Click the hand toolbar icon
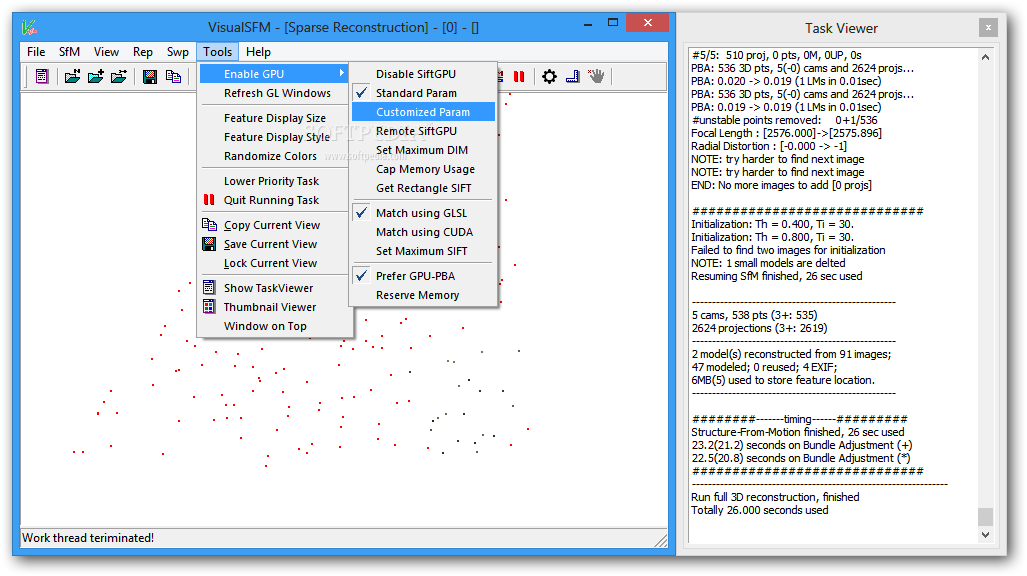 point(595,77)
